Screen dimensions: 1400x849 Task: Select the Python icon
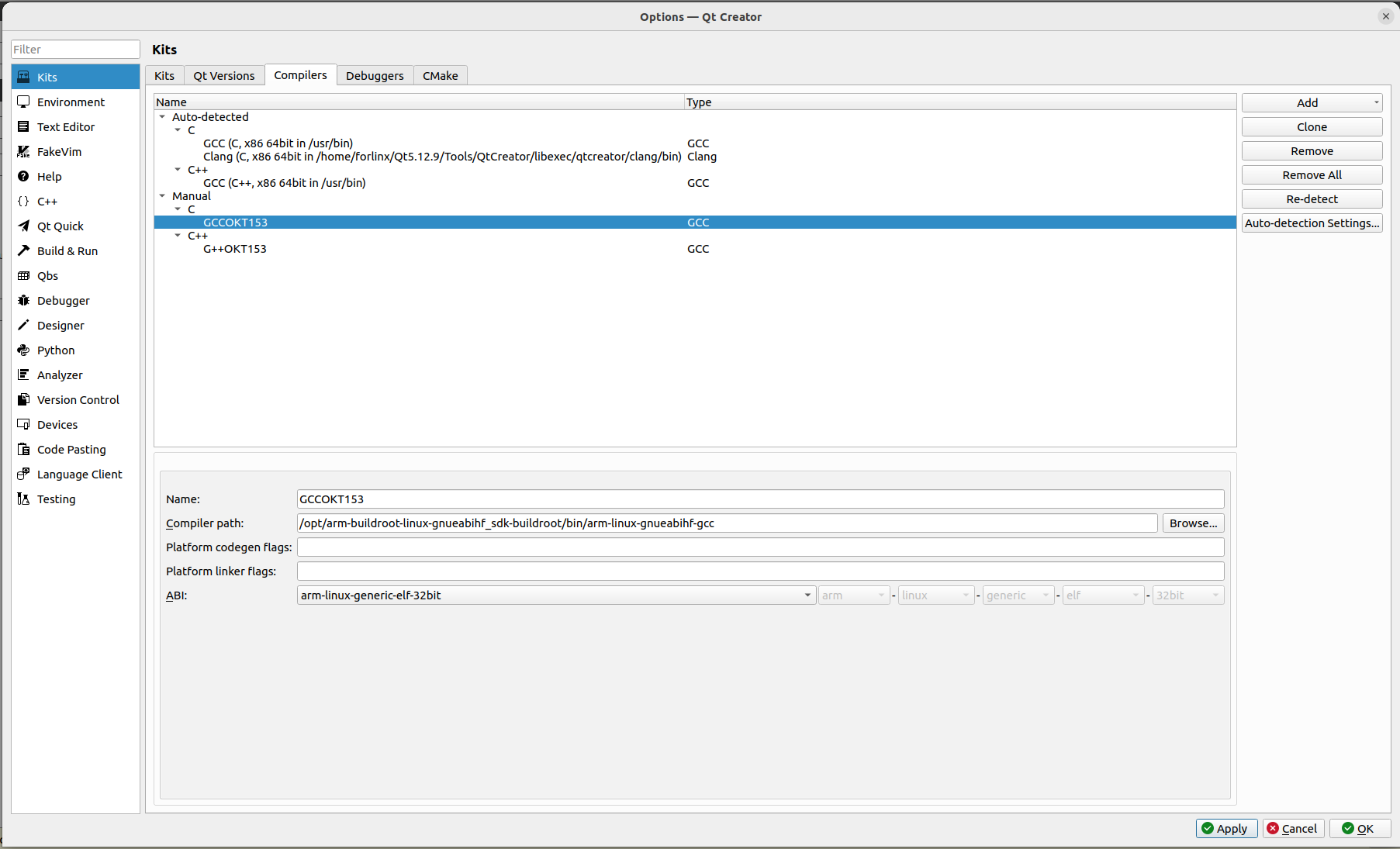point(23,350)
